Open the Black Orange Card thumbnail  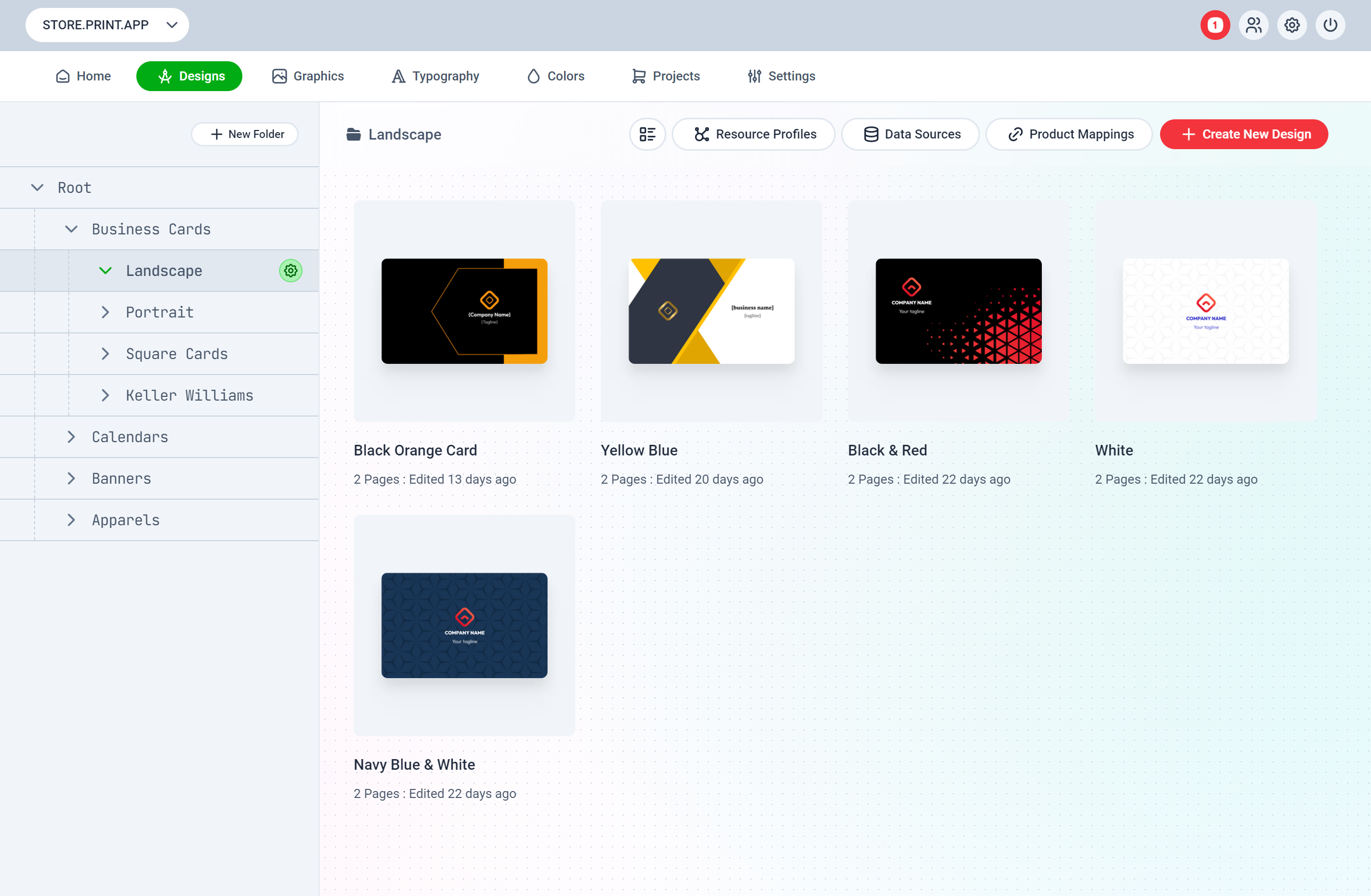point(464,311)
